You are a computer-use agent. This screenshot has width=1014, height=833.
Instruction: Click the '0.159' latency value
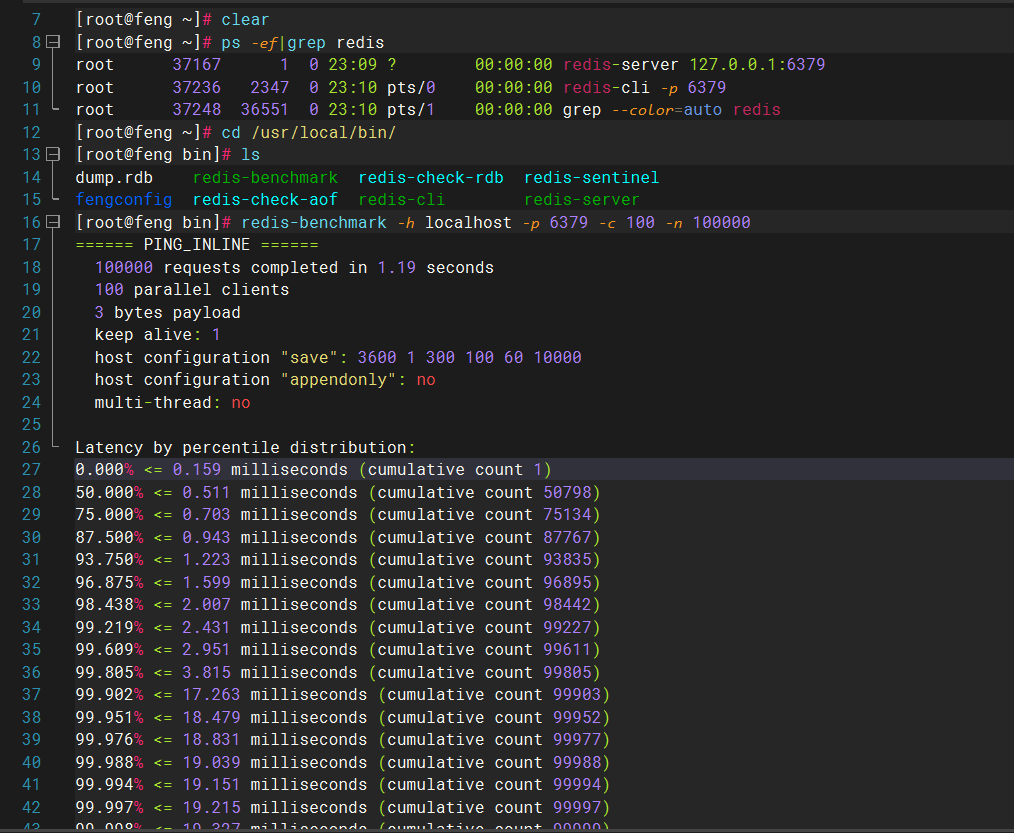point(197,470)
